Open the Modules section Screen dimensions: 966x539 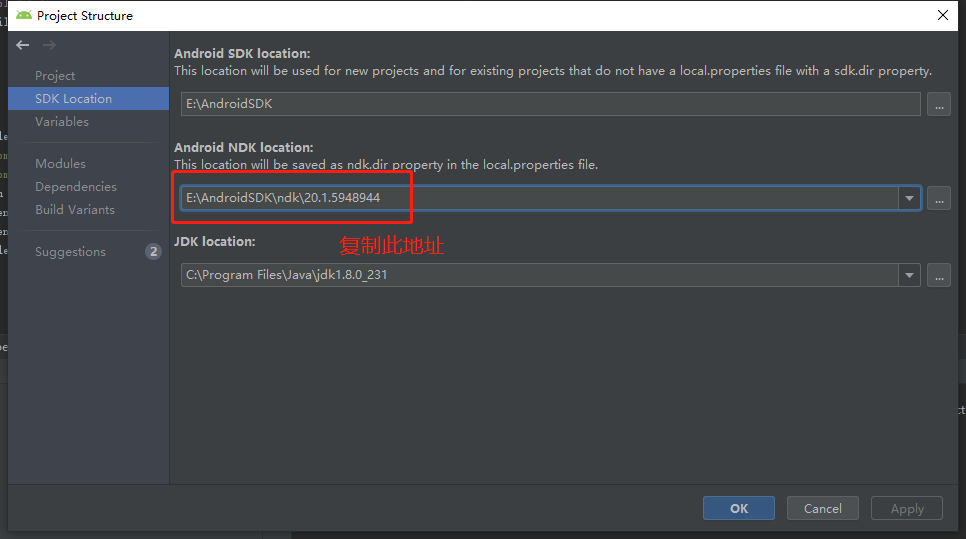(60, 164)
